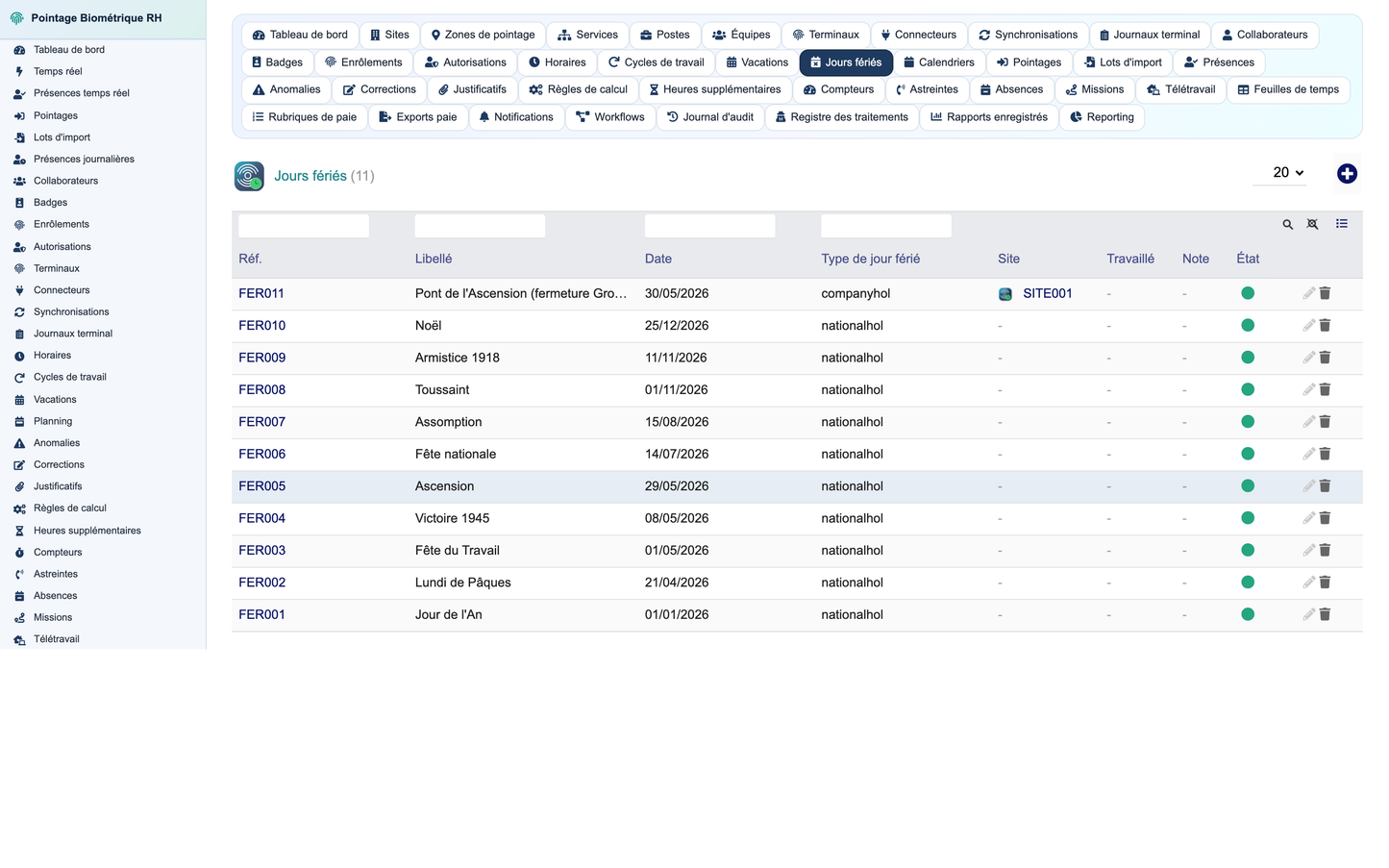1389x868 pixels.
Task: Open the FER011 reference link
Action: coord(261,293)
